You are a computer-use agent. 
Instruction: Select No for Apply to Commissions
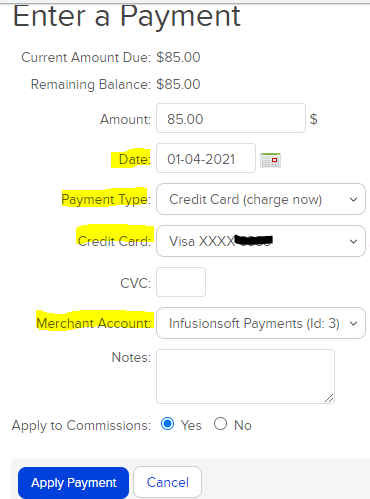coord(221,424)
